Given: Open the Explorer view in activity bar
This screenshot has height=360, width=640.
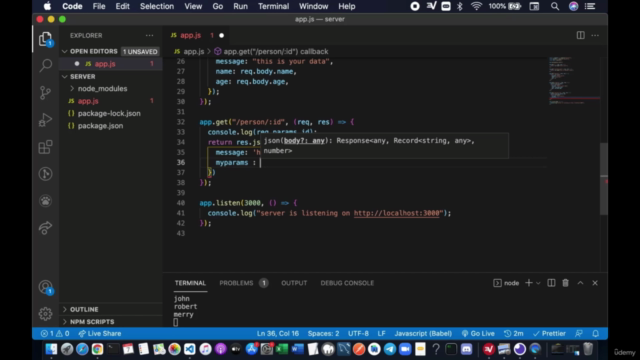Looking at the screenshot, I should coord(45,39).
